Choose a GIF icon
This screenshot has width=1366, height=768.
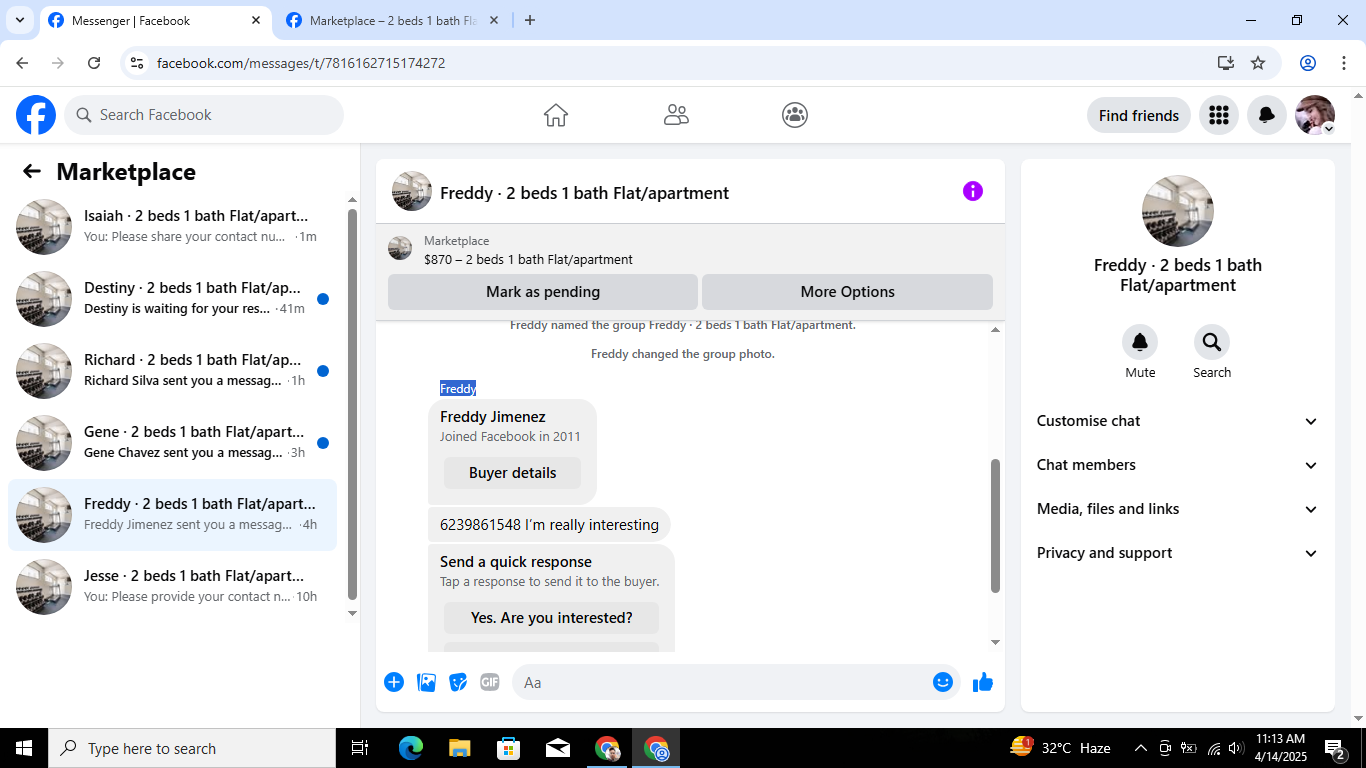(x=489, y=682)
